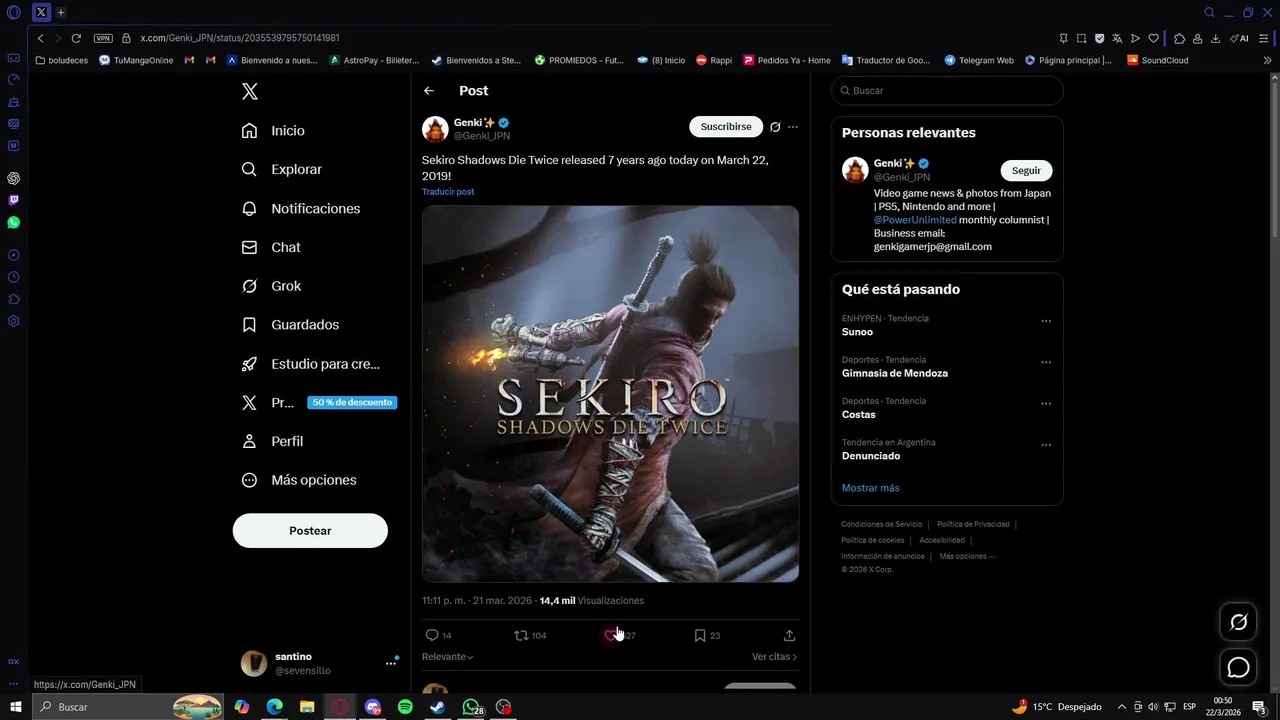Open new tab with plus button

[x=61, y=12]
